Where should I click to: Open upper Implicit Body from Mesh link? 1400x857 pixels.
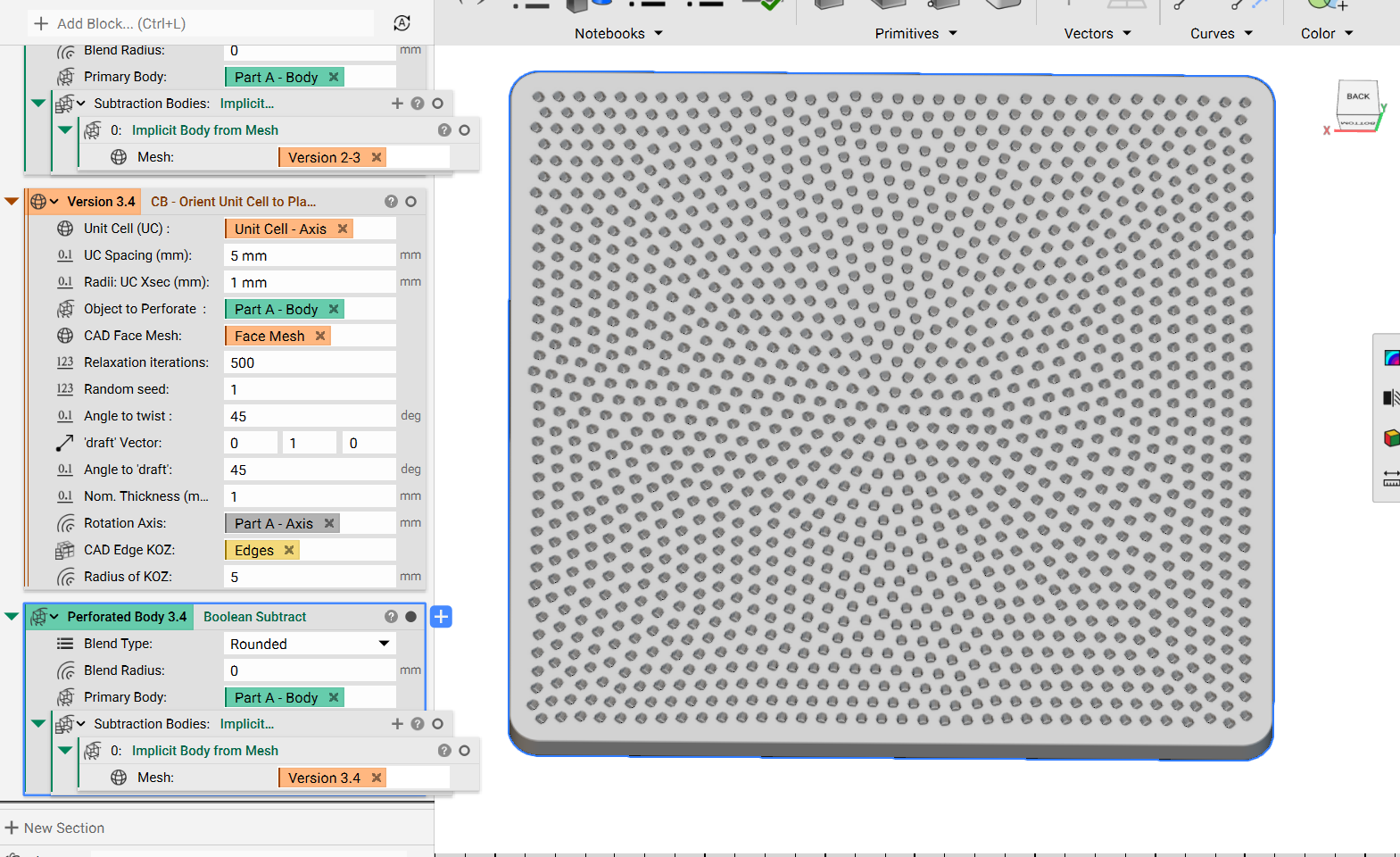click(205, 130)
